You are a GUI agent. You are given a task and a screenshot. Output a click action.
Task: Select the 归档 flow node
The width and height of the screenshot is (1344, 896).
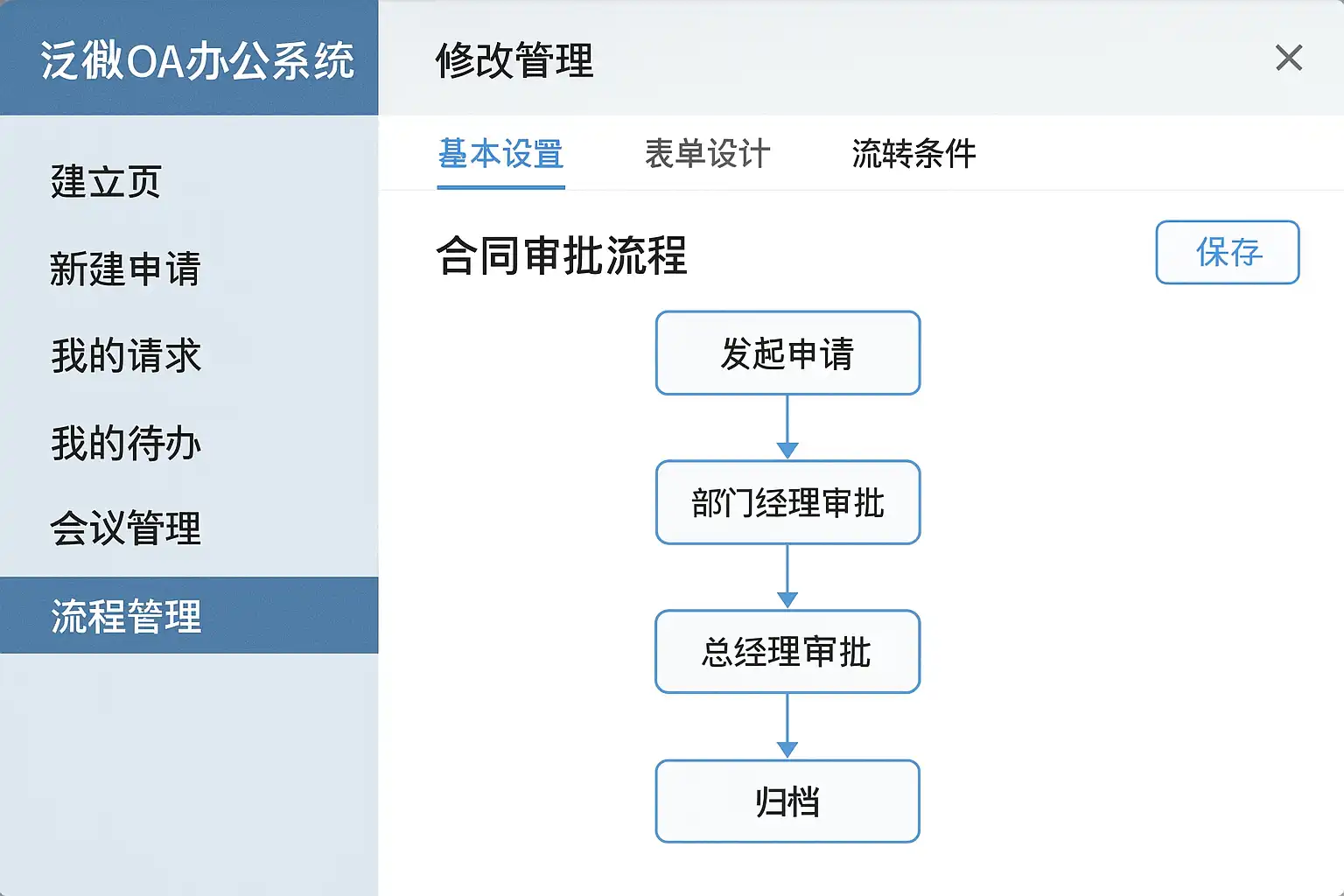787,801
